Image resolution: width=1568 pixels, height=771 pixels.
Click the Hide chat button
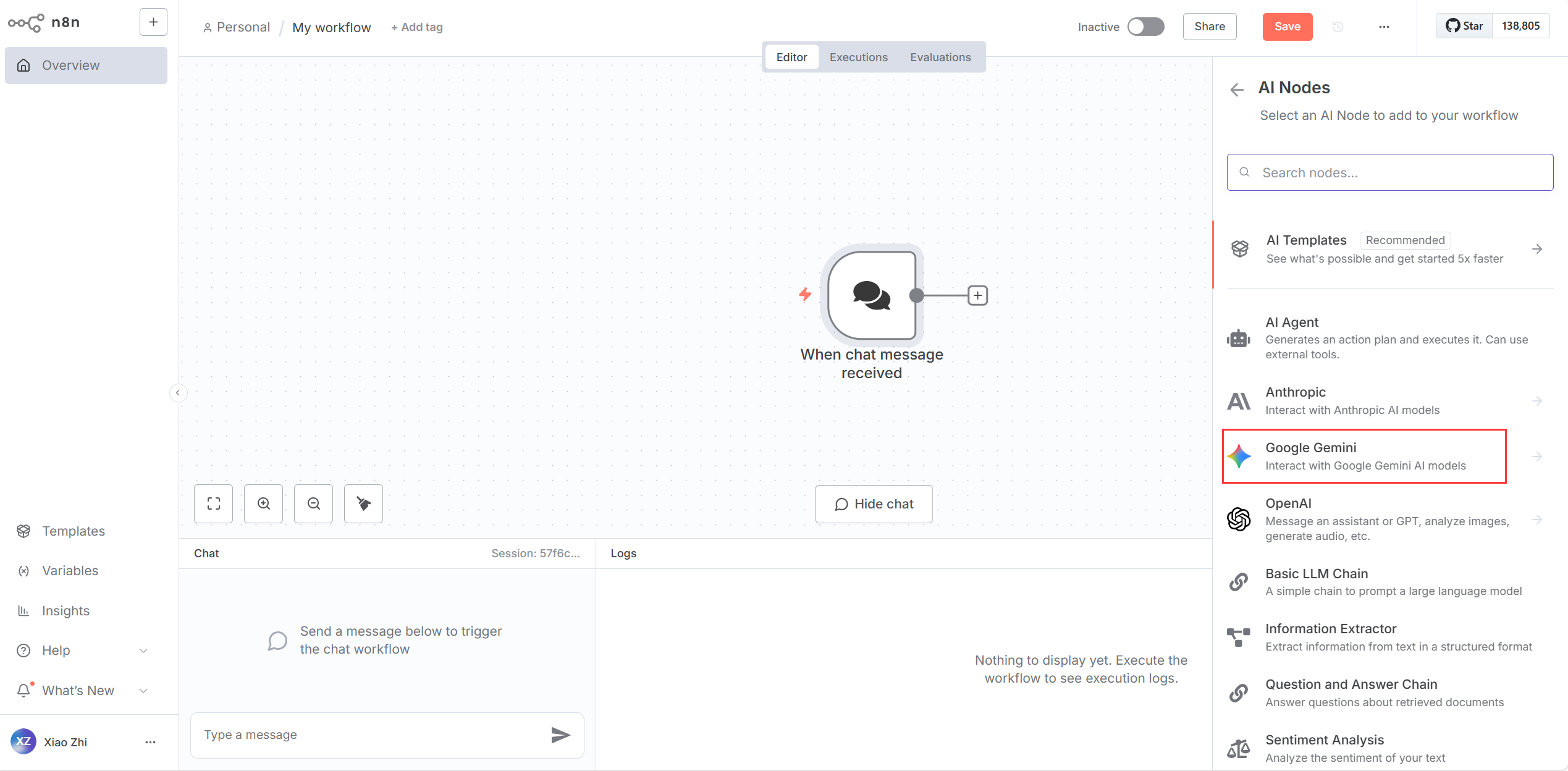point(873,503)
